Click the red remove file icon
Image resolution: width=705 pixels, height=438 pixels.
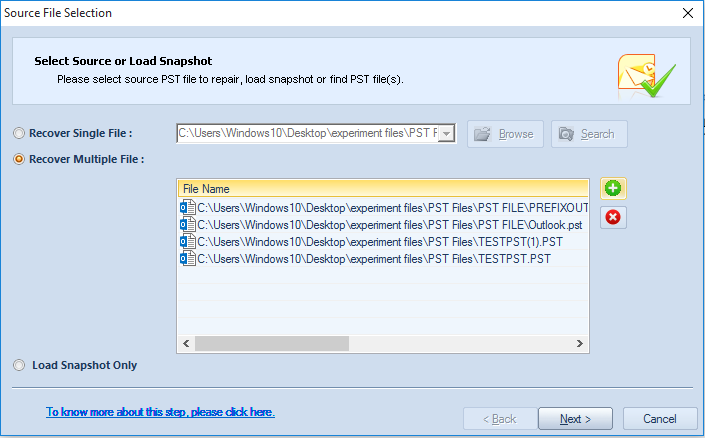point(613,217)
